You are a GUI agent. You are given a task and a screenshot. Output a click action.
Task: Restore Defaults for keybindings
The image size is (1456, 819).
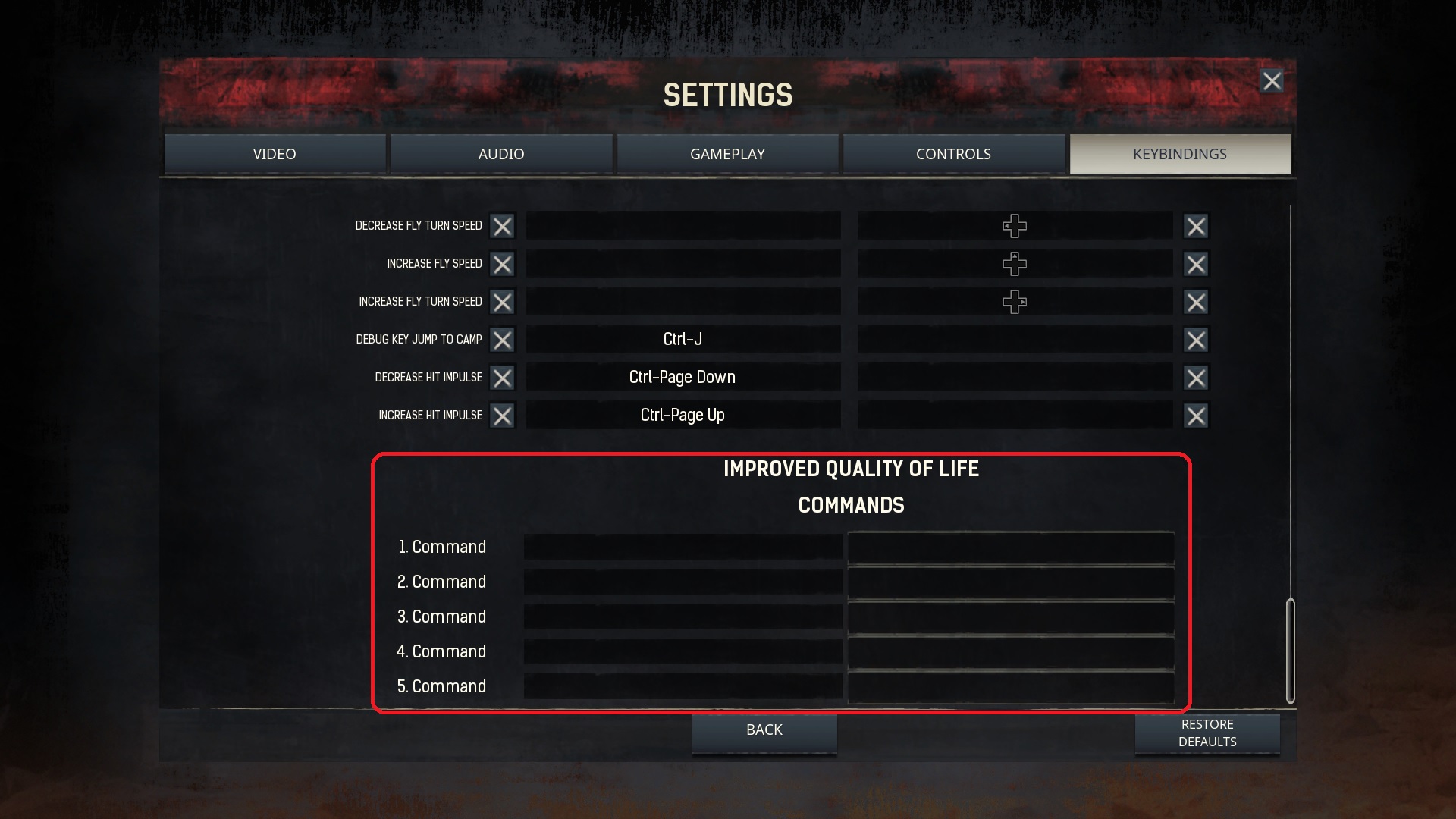coord(1207,733)
